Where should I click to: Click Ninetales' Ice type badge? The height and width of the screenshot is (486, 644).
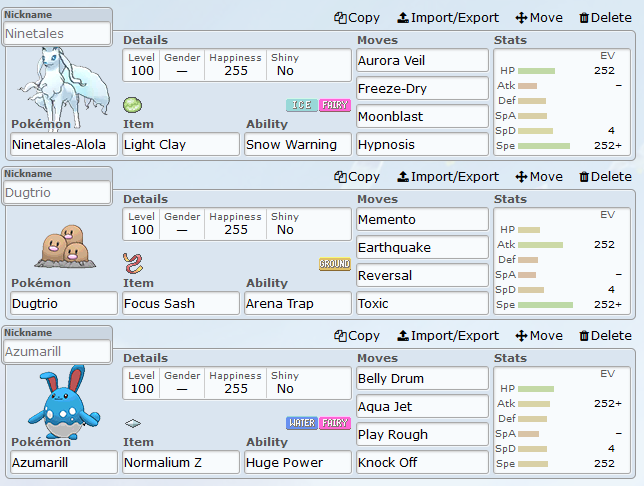coord(301,105)
